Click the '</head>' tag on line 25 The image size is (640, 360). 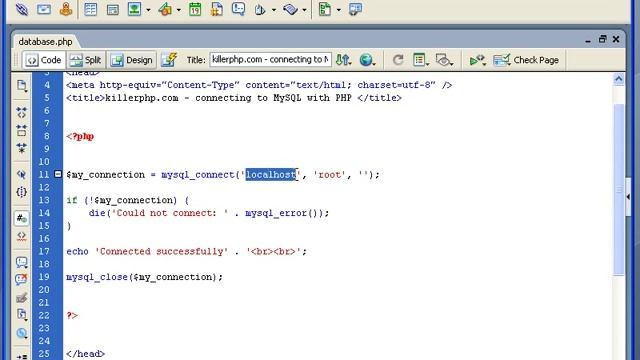85,353
